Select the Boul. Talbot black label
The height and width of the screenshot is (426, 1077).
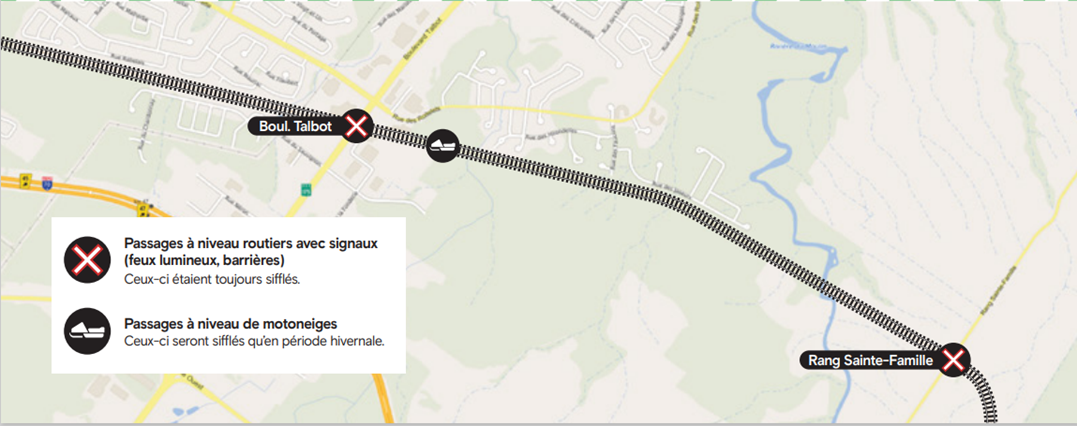click(x=295, y=126)
